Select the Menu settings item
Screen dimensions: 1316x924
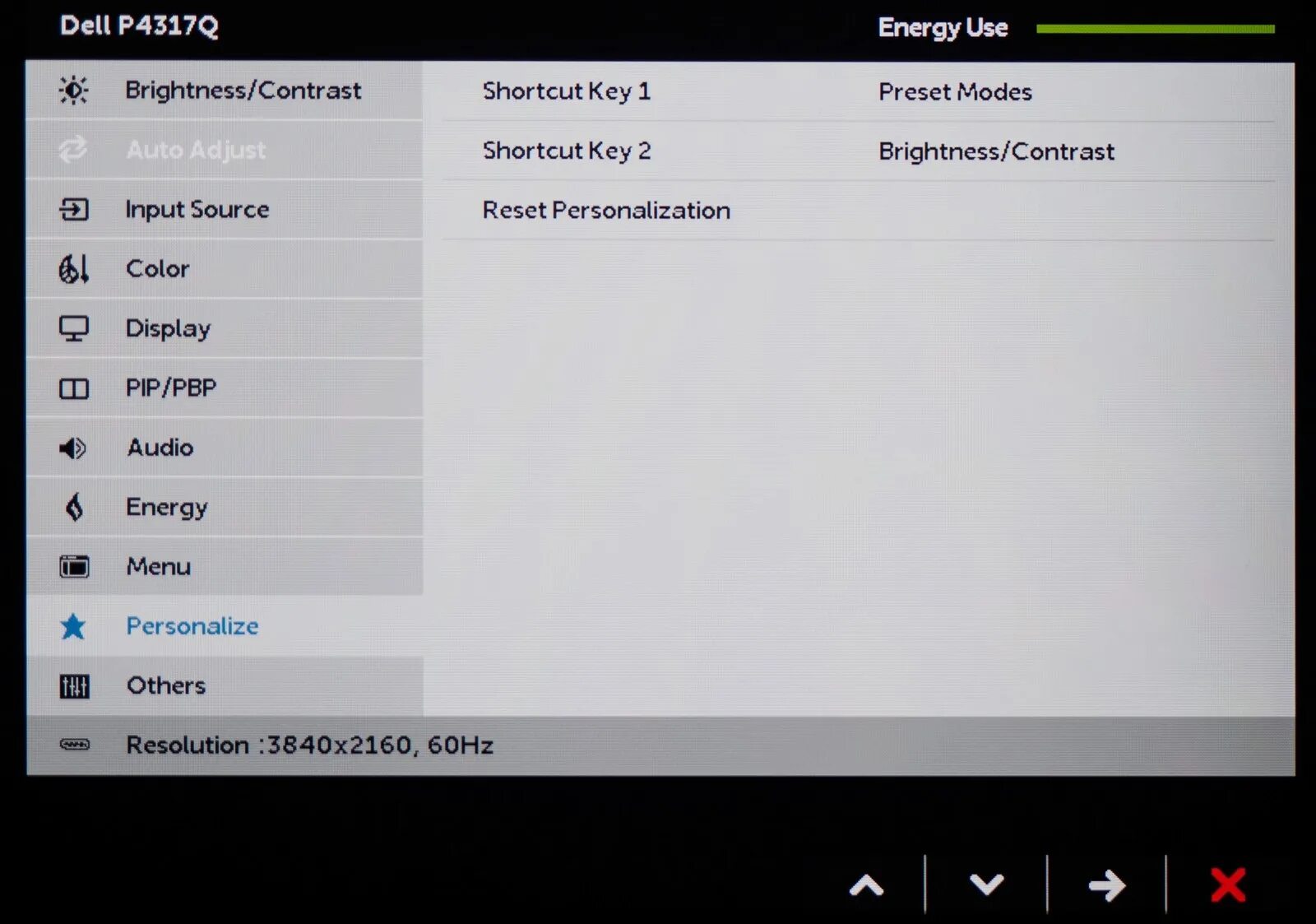click(x=225, y=566)
